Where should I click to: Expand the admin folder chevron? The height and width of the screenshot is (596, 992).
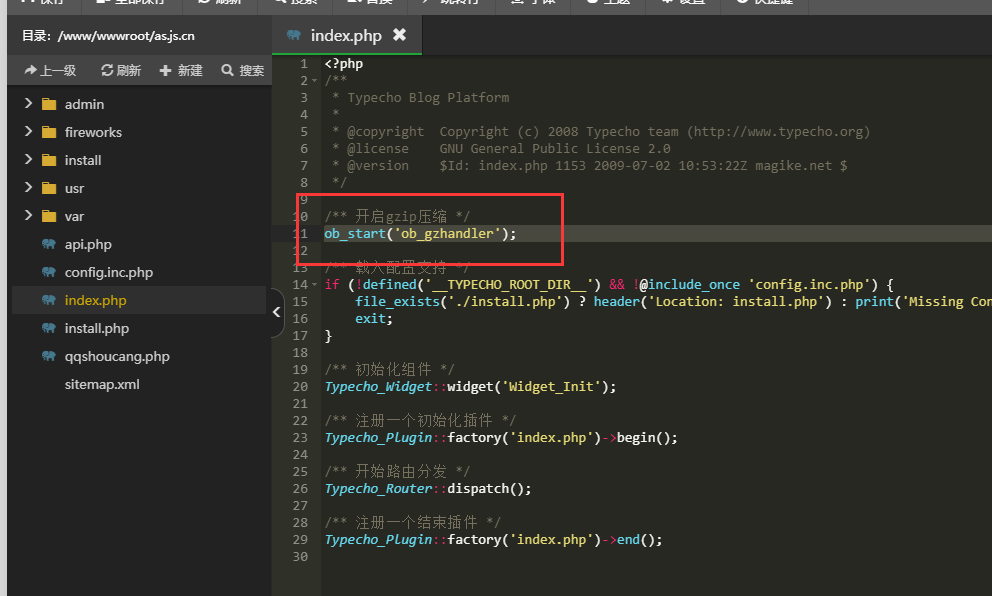(x=27, y=104)
